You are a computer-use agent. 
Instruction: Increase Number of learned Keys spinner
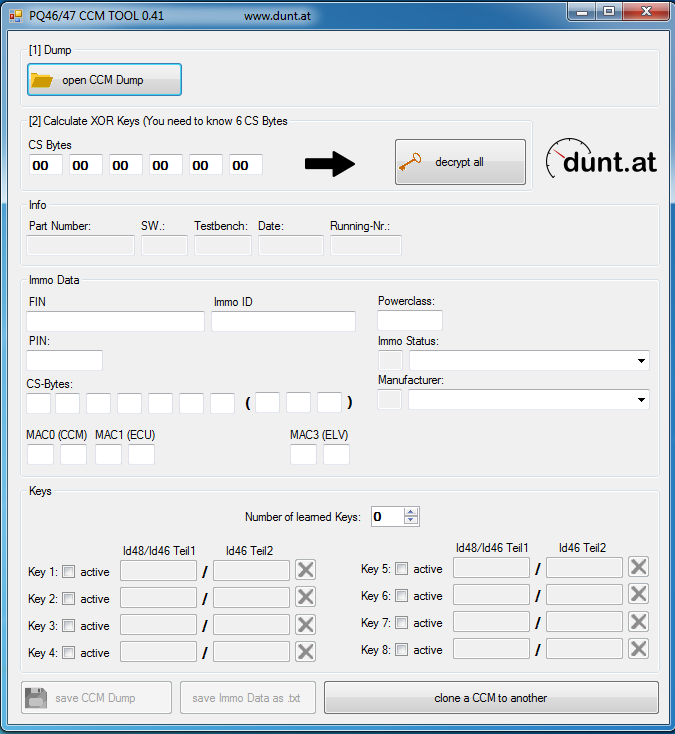411,512
